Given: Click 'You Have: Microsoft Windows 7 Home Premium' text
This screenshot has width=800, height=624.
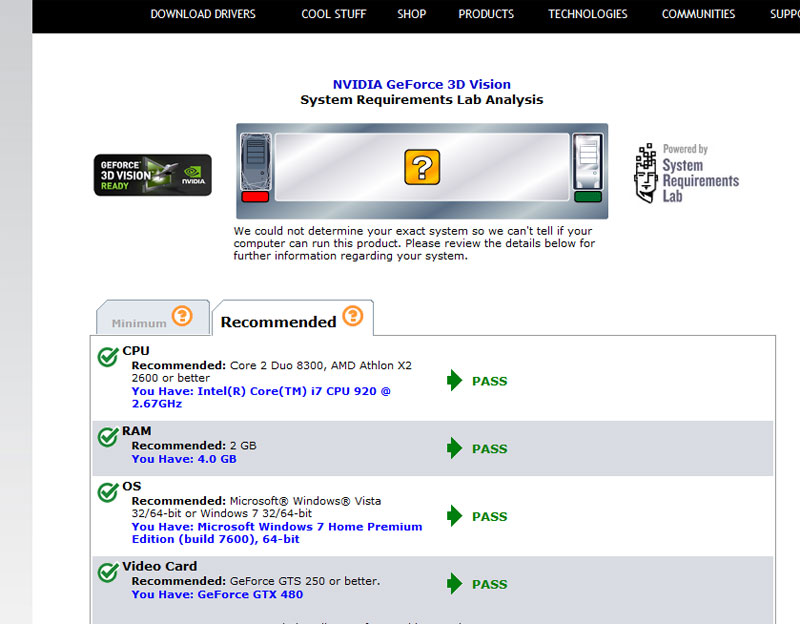Looking at the screenshot, I should pyautogui.click(x=277, y=533).
